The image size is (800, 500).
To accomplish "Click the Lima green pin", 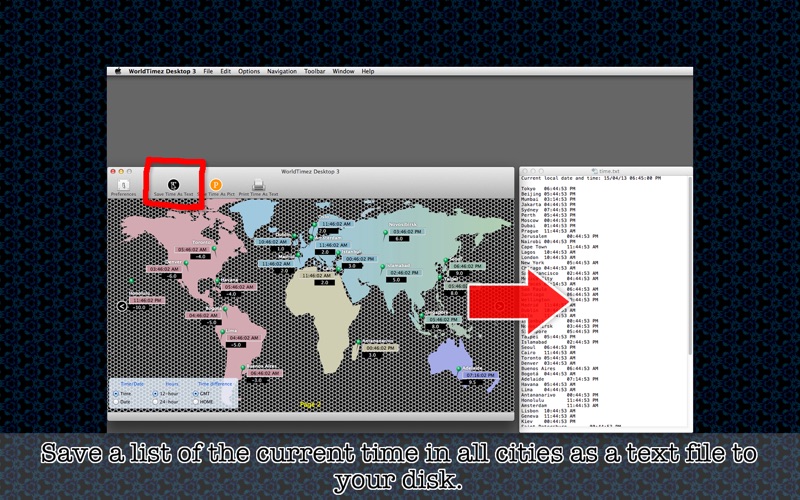I will (x=222, y=333).
